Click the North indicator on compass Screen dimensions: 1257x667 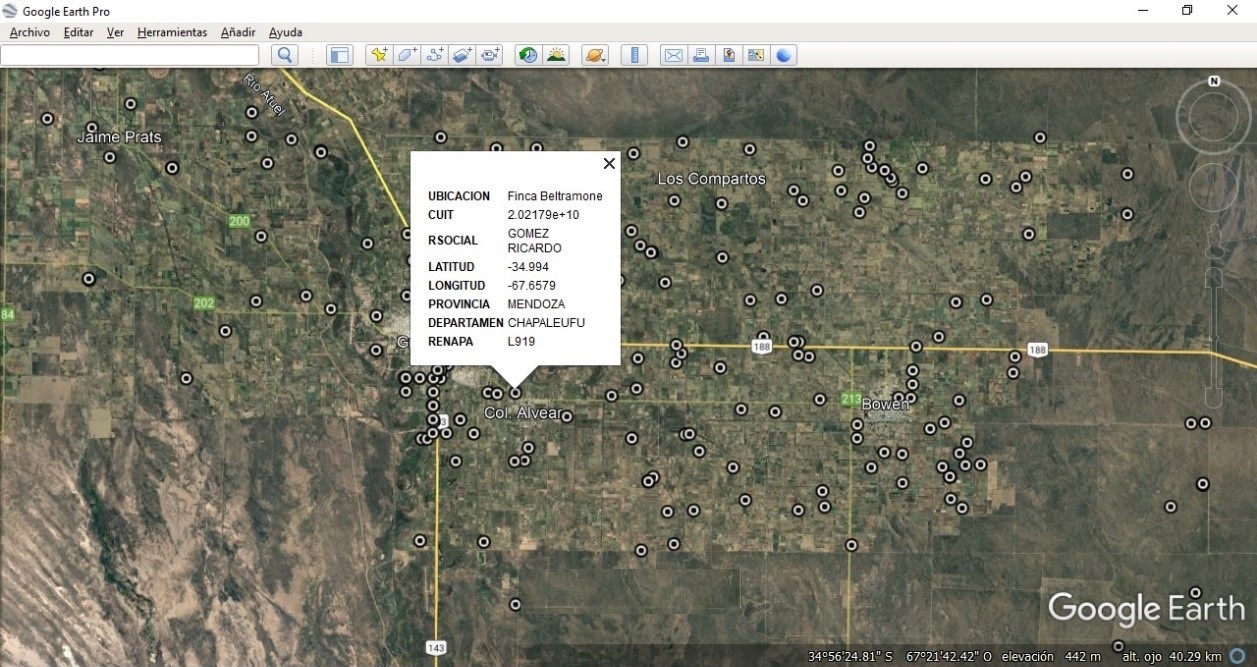[1214, 82]
